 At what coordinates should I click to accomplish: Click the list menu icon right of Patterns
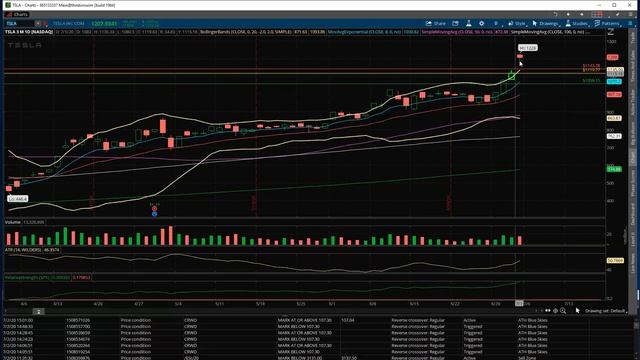(630, 24)
